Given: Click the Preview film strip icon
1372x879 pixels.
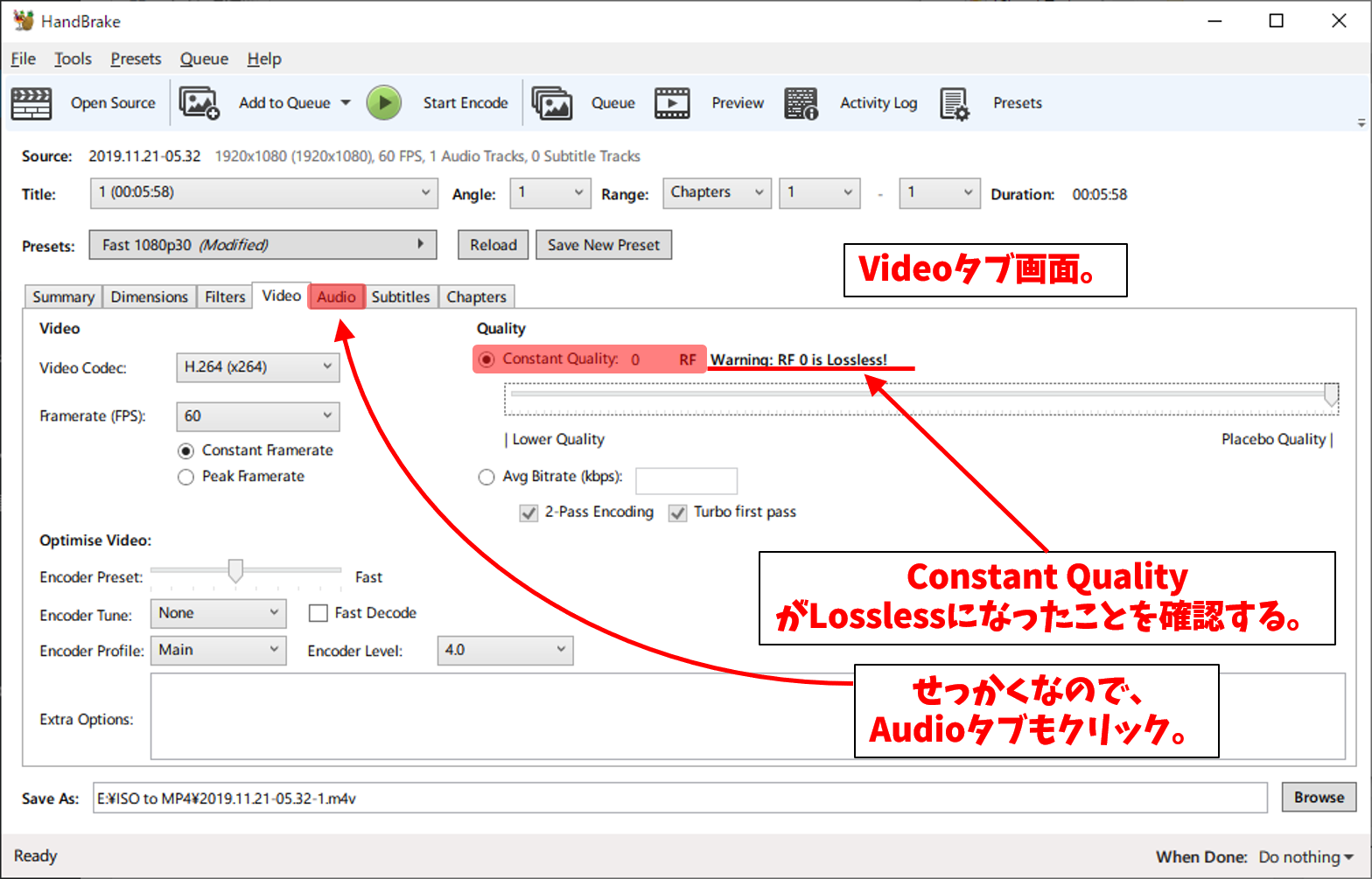Looking at the screenshot, I should pyautogui.click(x=672, y=103).
